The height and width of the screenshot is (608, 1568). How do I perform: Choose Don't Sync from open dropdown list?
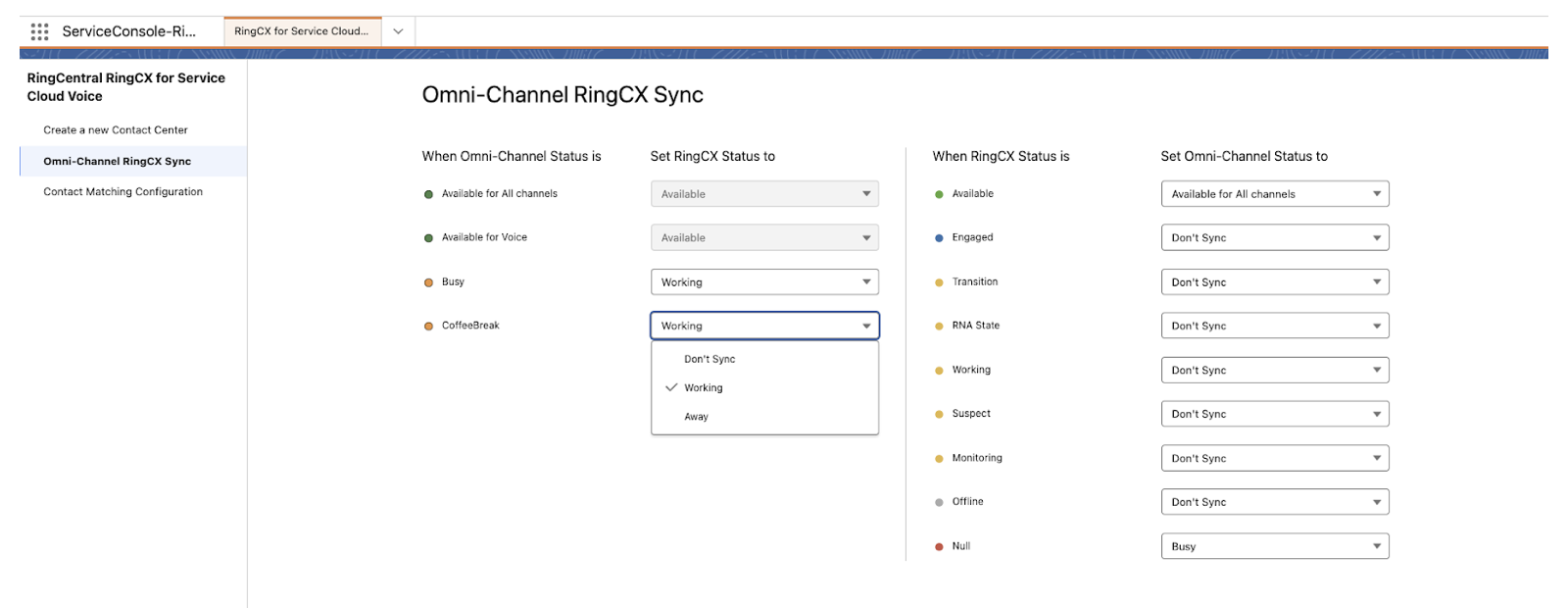pyautogui.click(x=710, y=360)
